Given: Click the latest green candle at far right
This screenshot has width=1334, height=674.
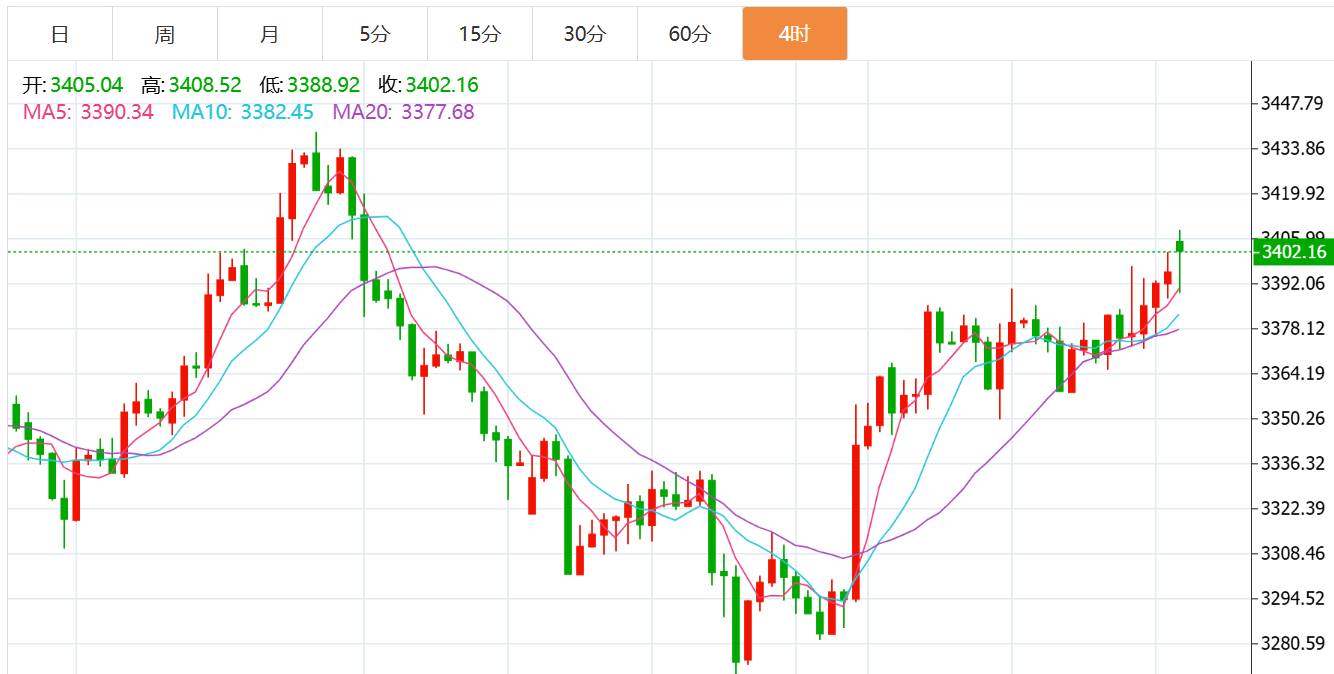Looking at the screenshot, I should click(1180, 246).
